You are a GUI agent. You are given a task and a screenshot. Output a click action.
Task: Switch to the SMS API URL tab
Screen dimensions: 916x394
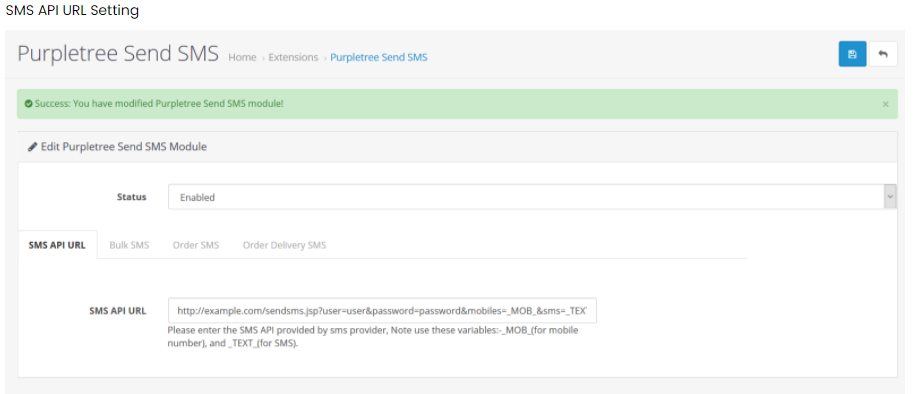tap(57, 245)
